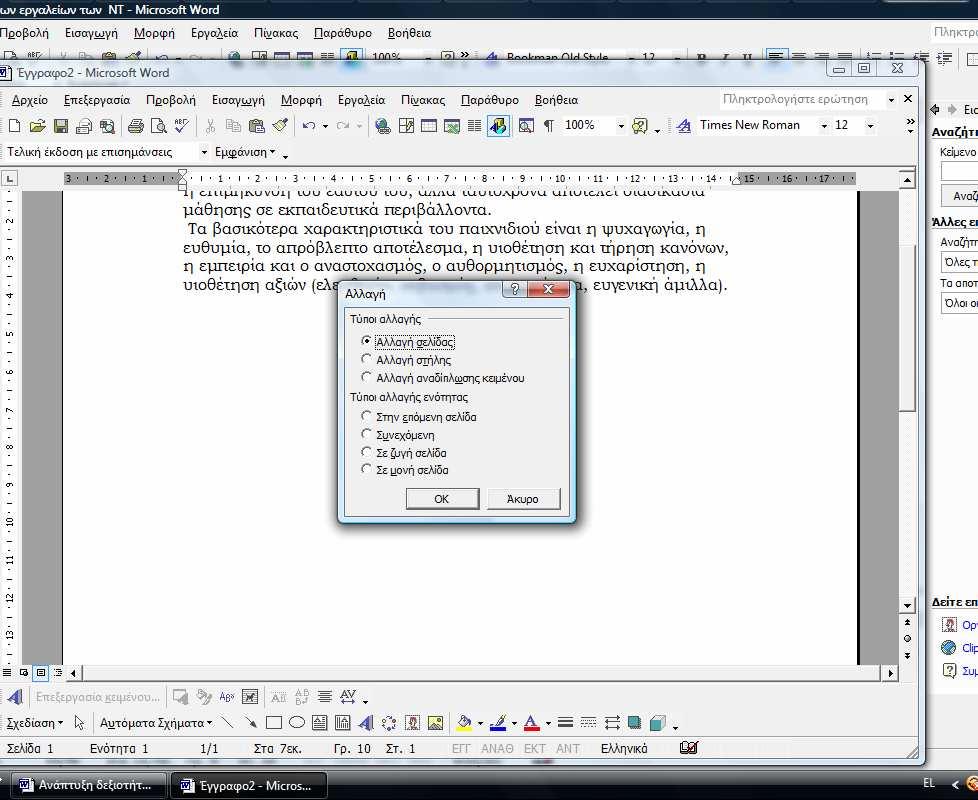The height and width of the screenshot is (800, 978).
Task: Click the Insert Clip Art icon
Action: pyautogui.click(x=412, y=723)
